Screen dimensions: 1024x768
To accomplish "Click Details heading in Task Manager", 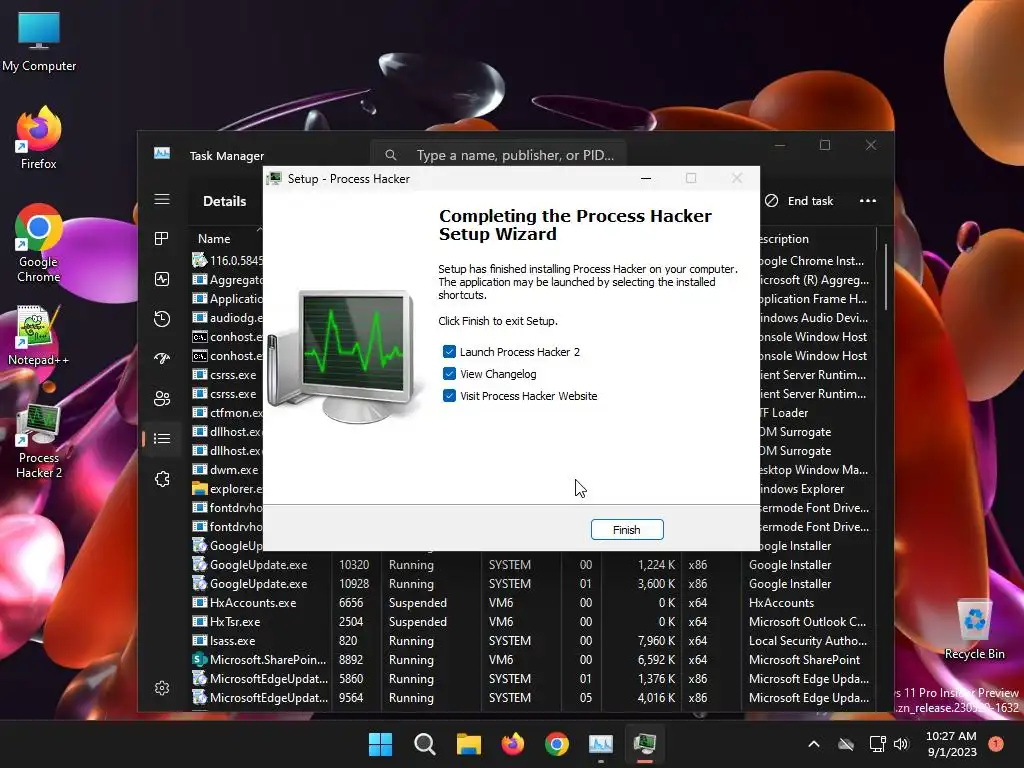I will pos(225,201).
